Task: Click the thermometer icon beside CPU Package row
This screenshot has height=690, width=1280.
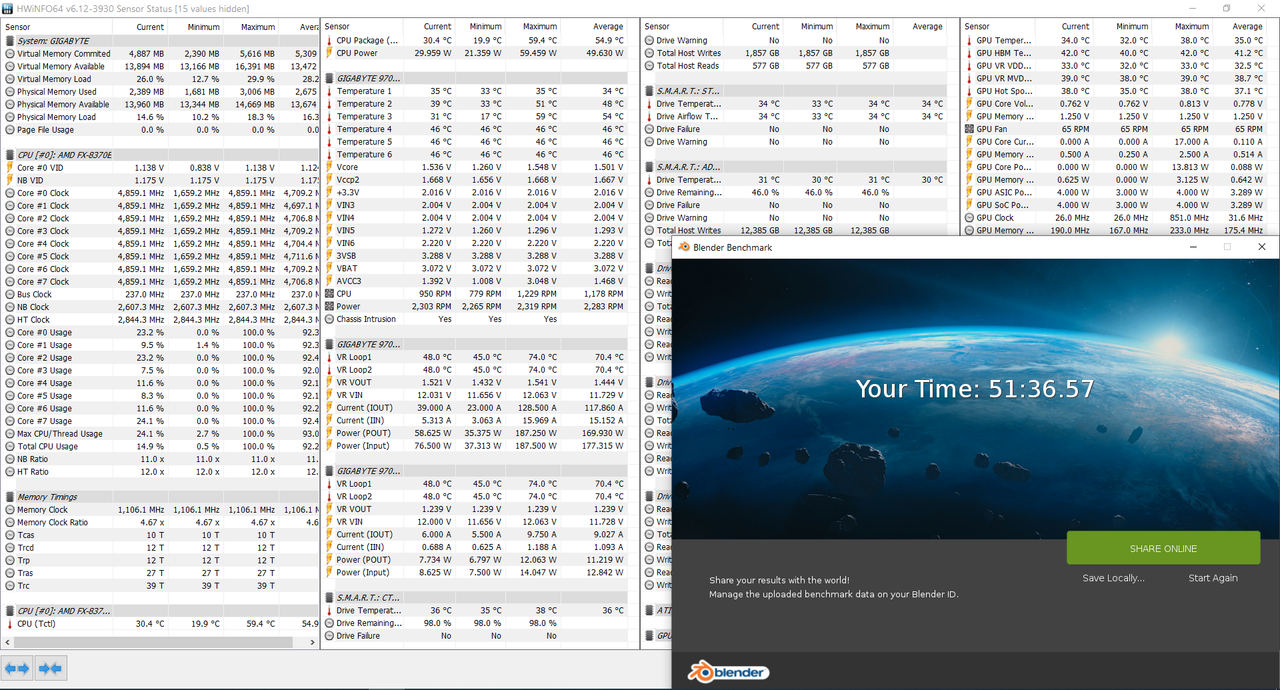Action: coord(330,40)
